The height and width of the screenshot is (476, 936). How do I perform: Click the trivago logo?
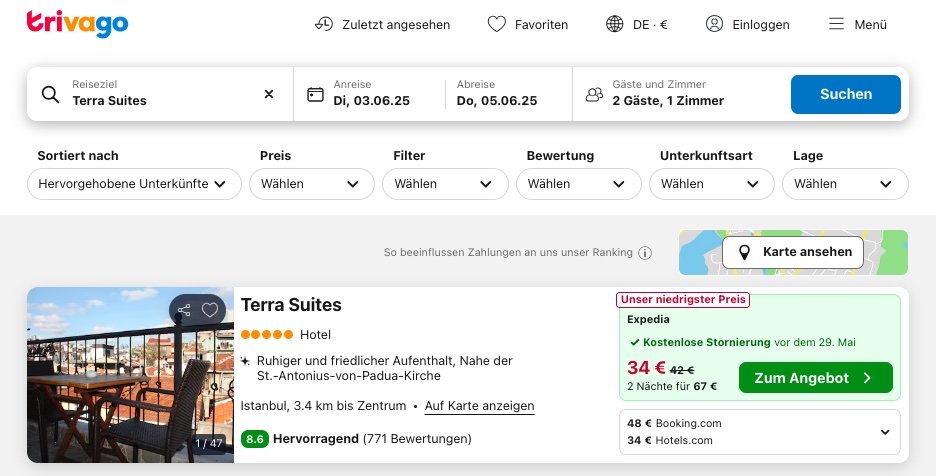click(x=77, y=24)
